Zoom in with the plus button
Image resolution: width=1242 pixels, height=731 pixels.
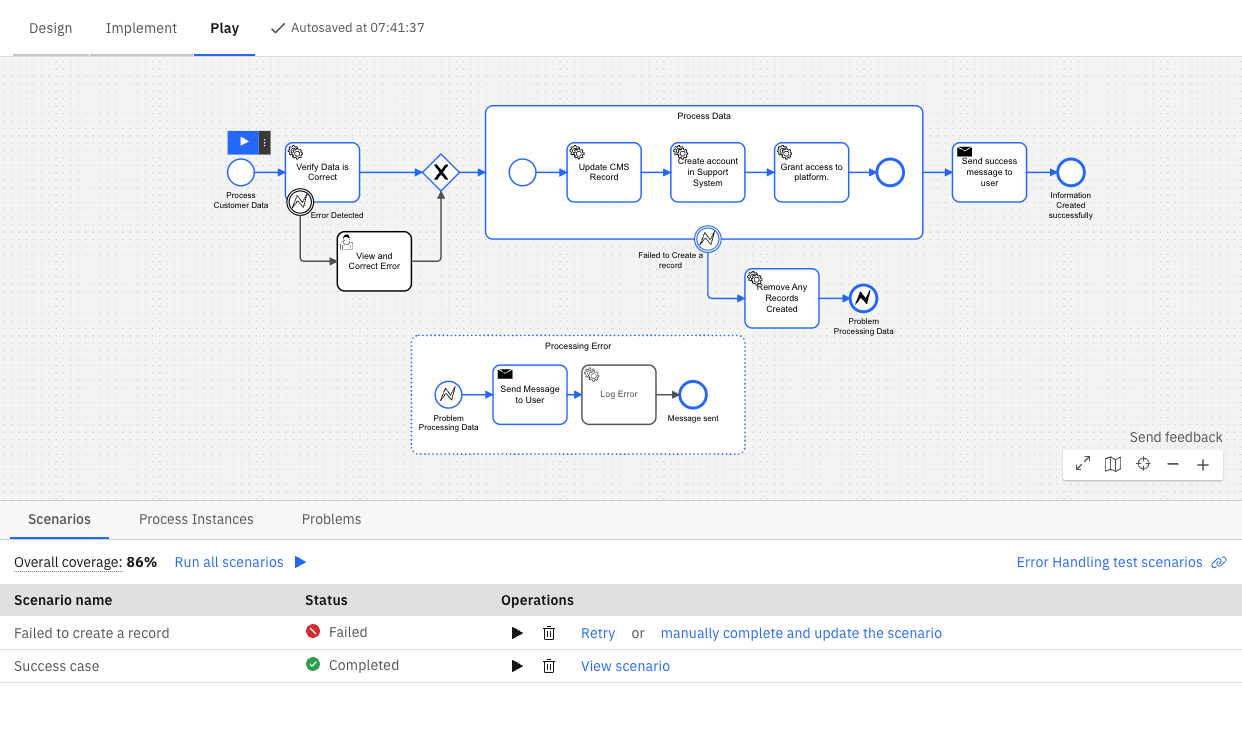click(1203, 464)
